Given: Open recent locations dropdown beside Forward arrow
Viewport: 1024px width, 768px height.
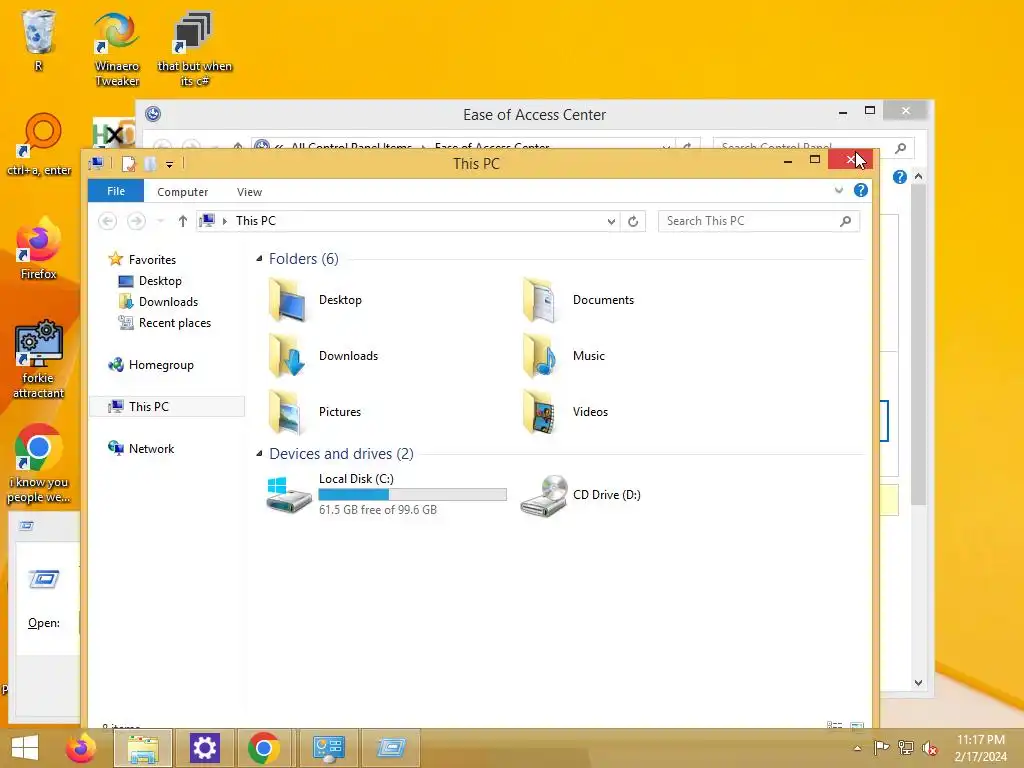Looking at the screenshot, I should click(161, 221).
